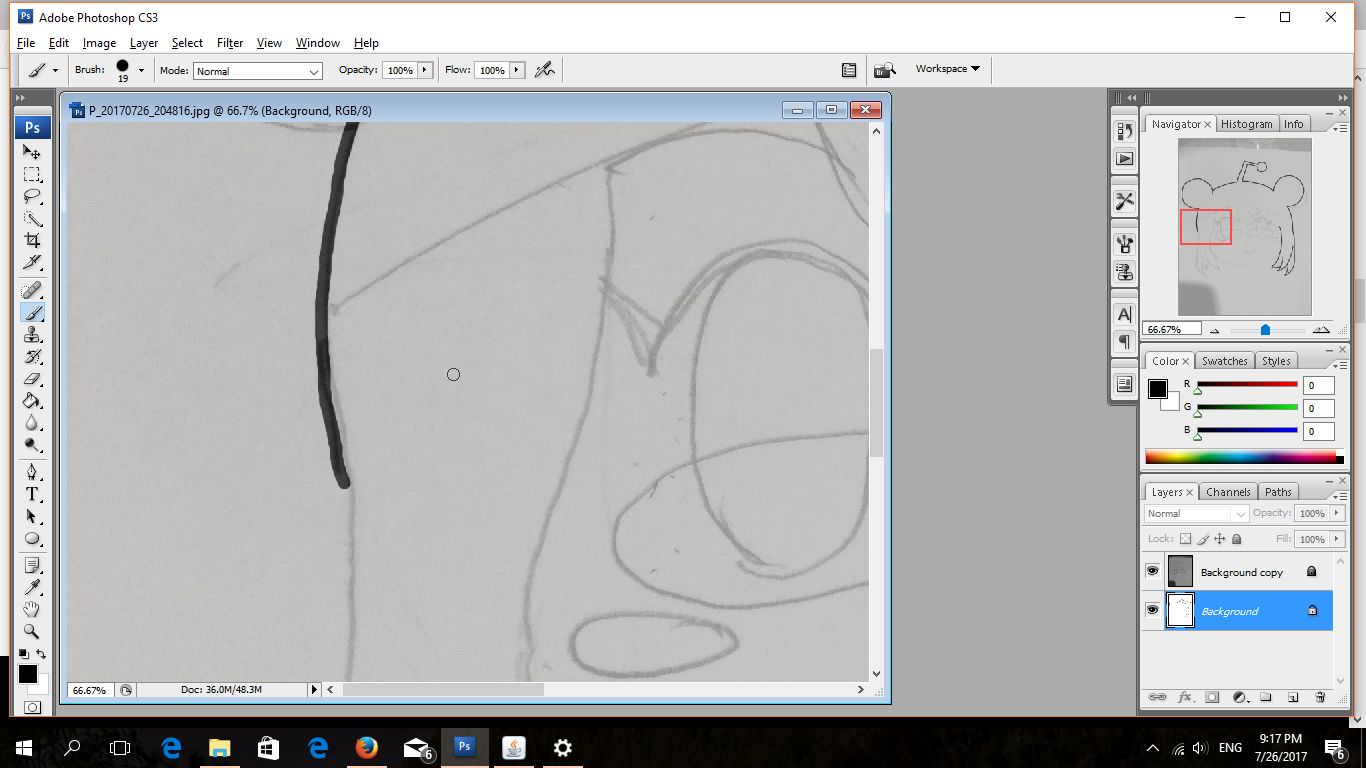Toggle lock image pixels
Screen dimensions: 1366x768
point(1203,539)
